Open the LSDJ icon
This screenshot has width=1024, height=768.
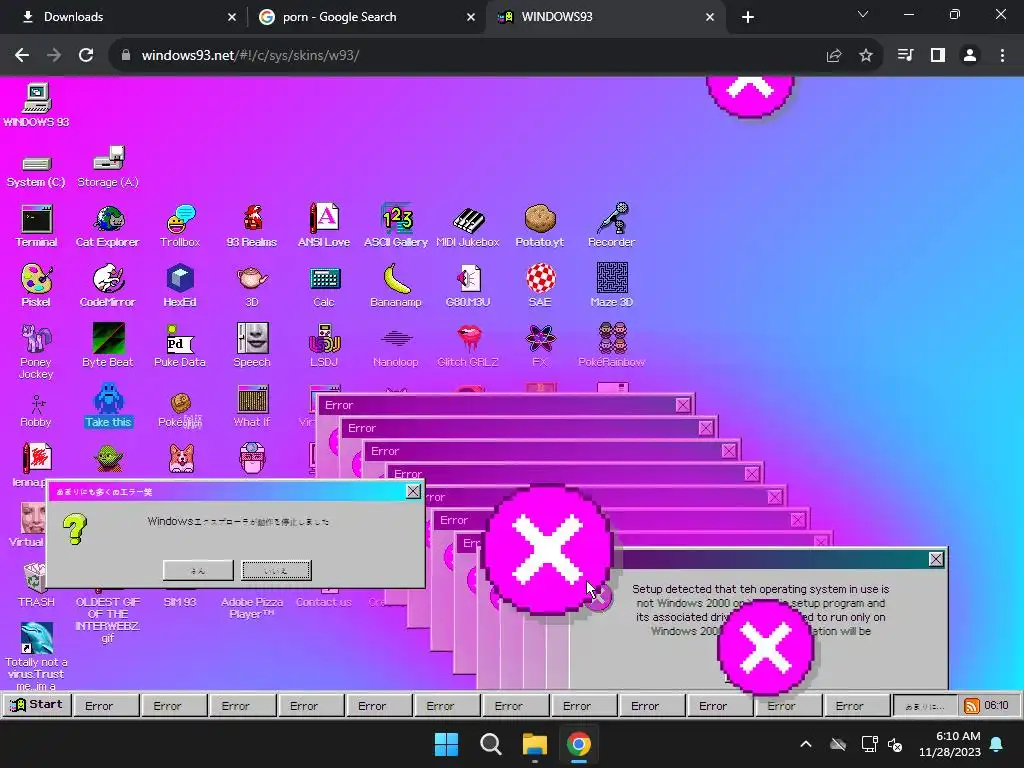pyautogui.click(x=324, y=345)
